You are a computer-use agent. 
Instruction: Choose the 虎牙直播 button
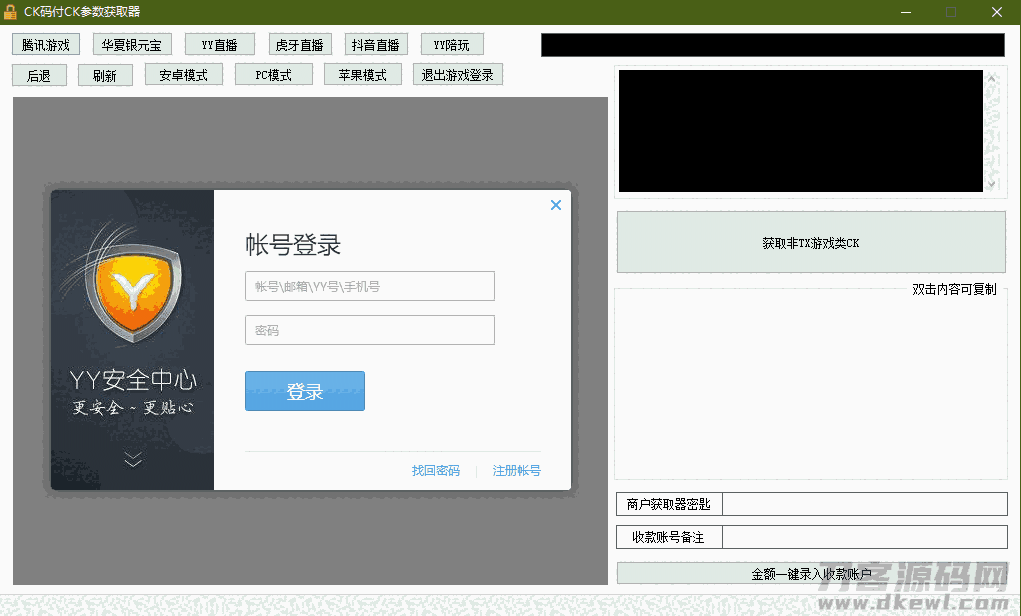coord(300,45)
